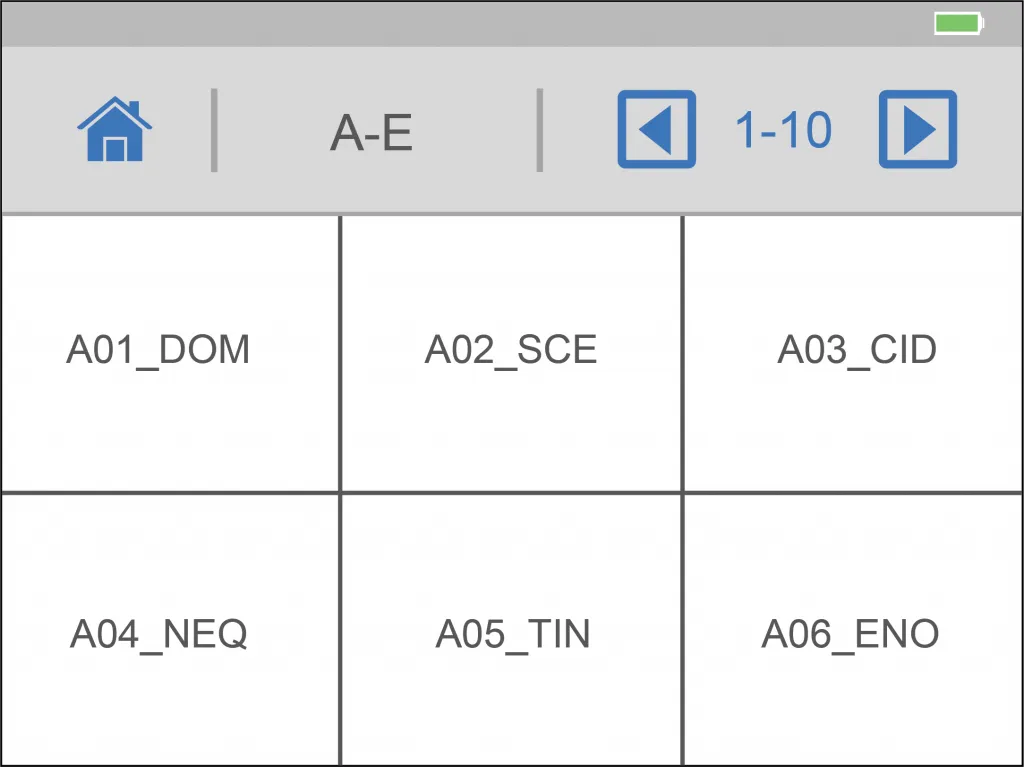
Task: Advance to the next page of entries
Action: (918, 129)
